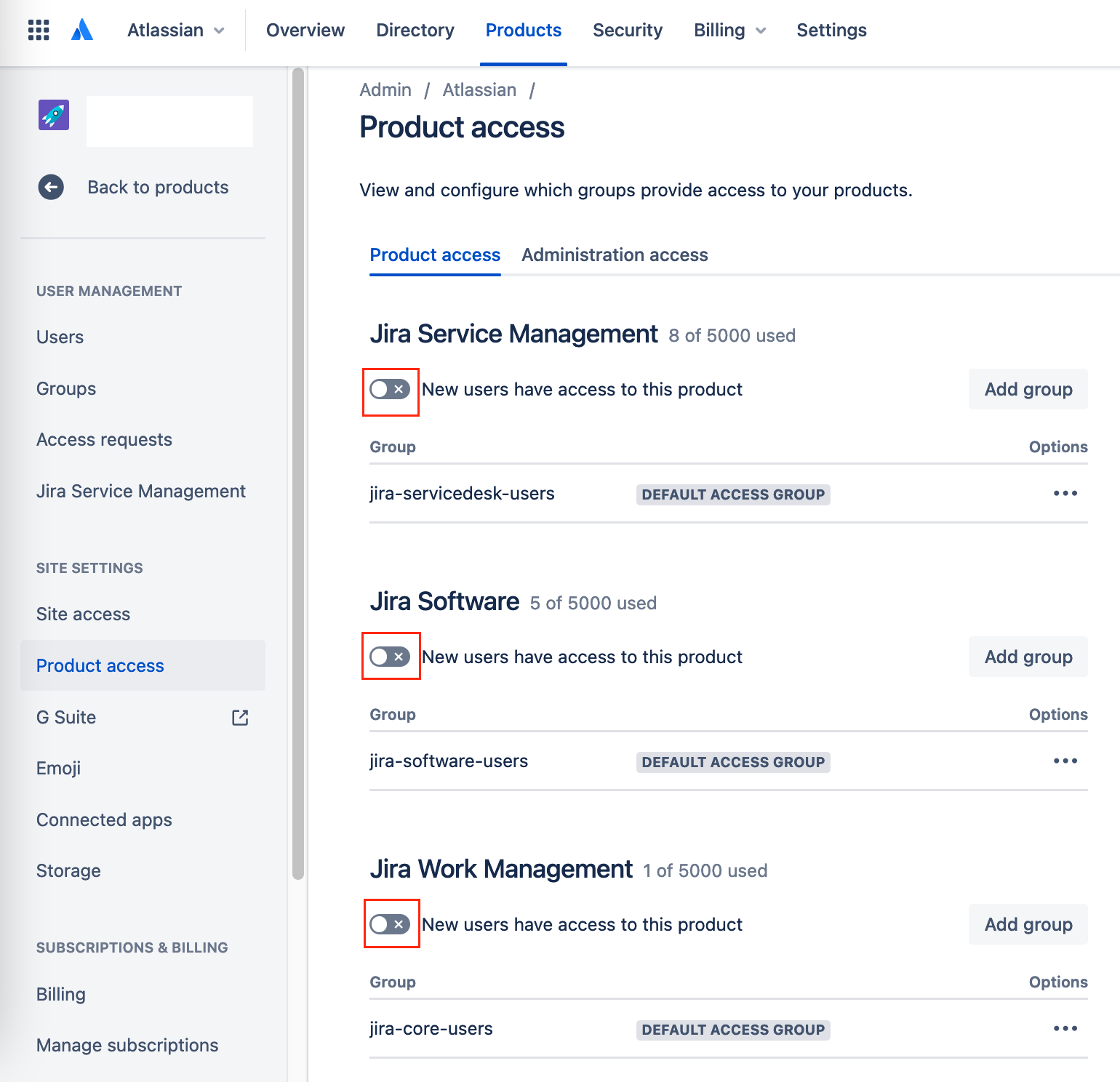
Task: Select Product access in the sidebar
Action: coord(143,665)
